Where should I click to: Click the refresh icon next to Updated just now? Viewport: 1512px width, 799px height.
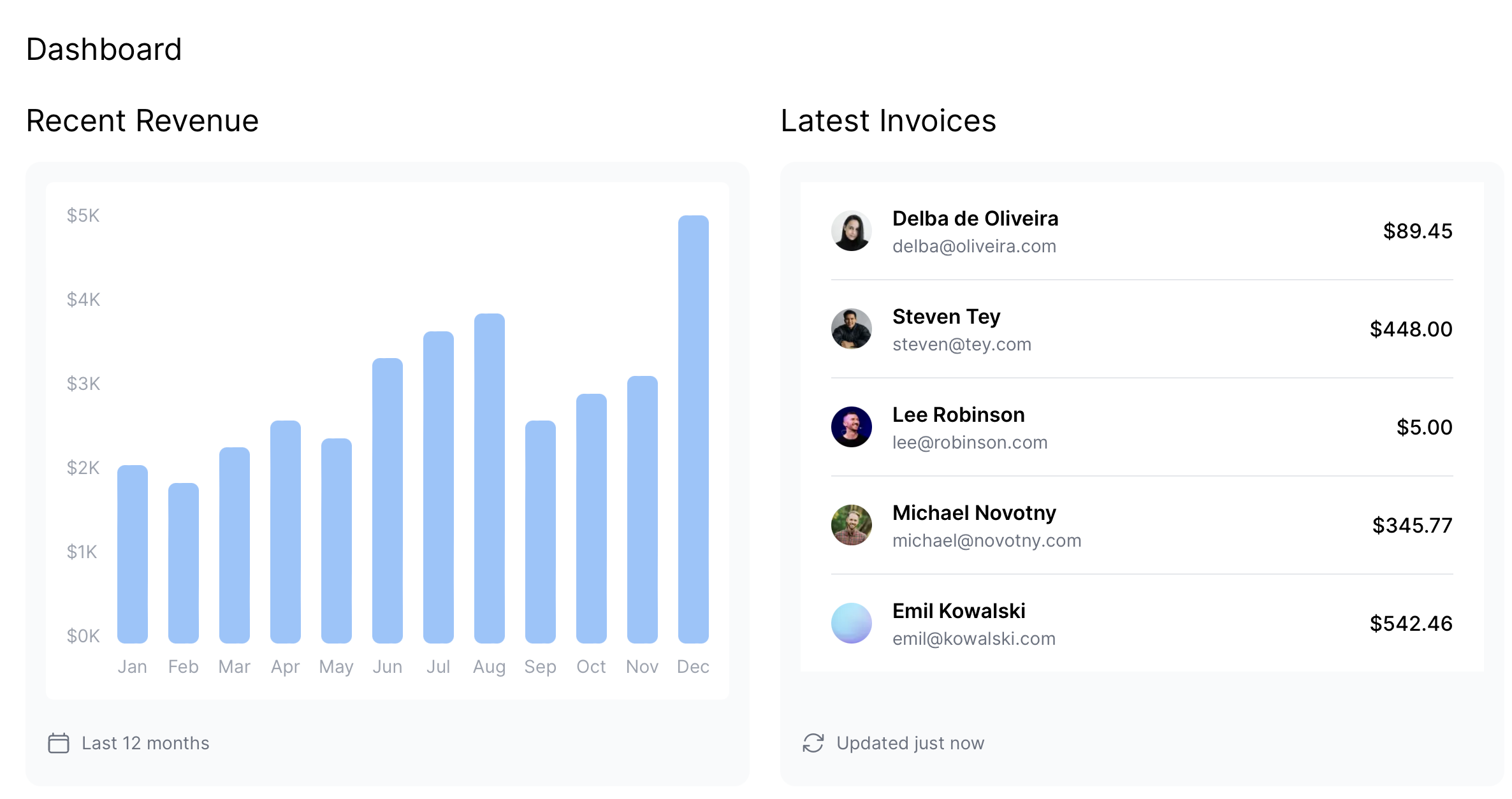click(x=813, y=743)
